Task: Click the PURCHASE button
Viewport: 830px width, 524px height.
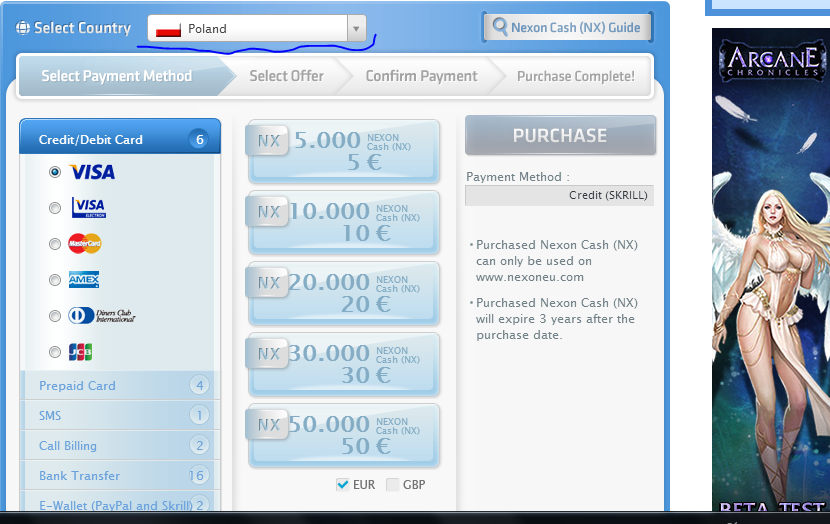Action: tap(560, 135)
